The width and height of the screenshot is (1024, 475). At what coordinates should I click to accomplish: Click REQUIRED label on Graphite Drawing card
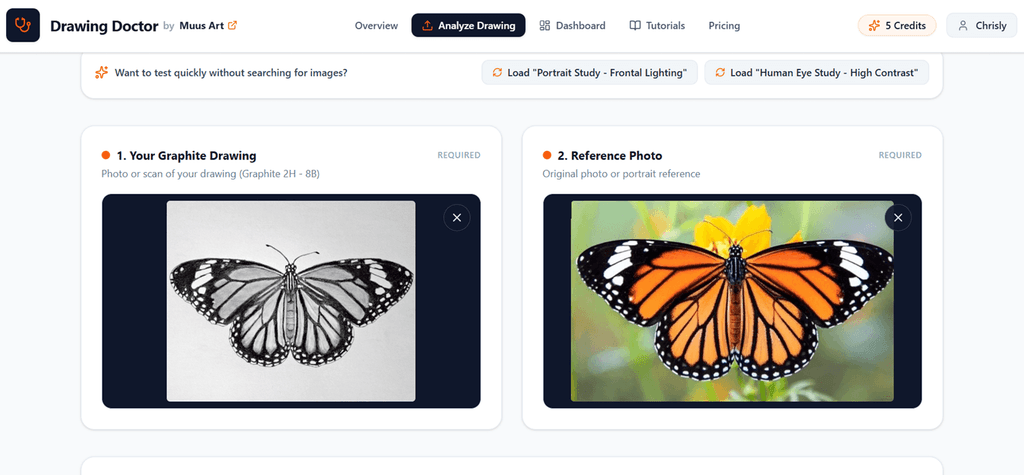tap(459, 156)
